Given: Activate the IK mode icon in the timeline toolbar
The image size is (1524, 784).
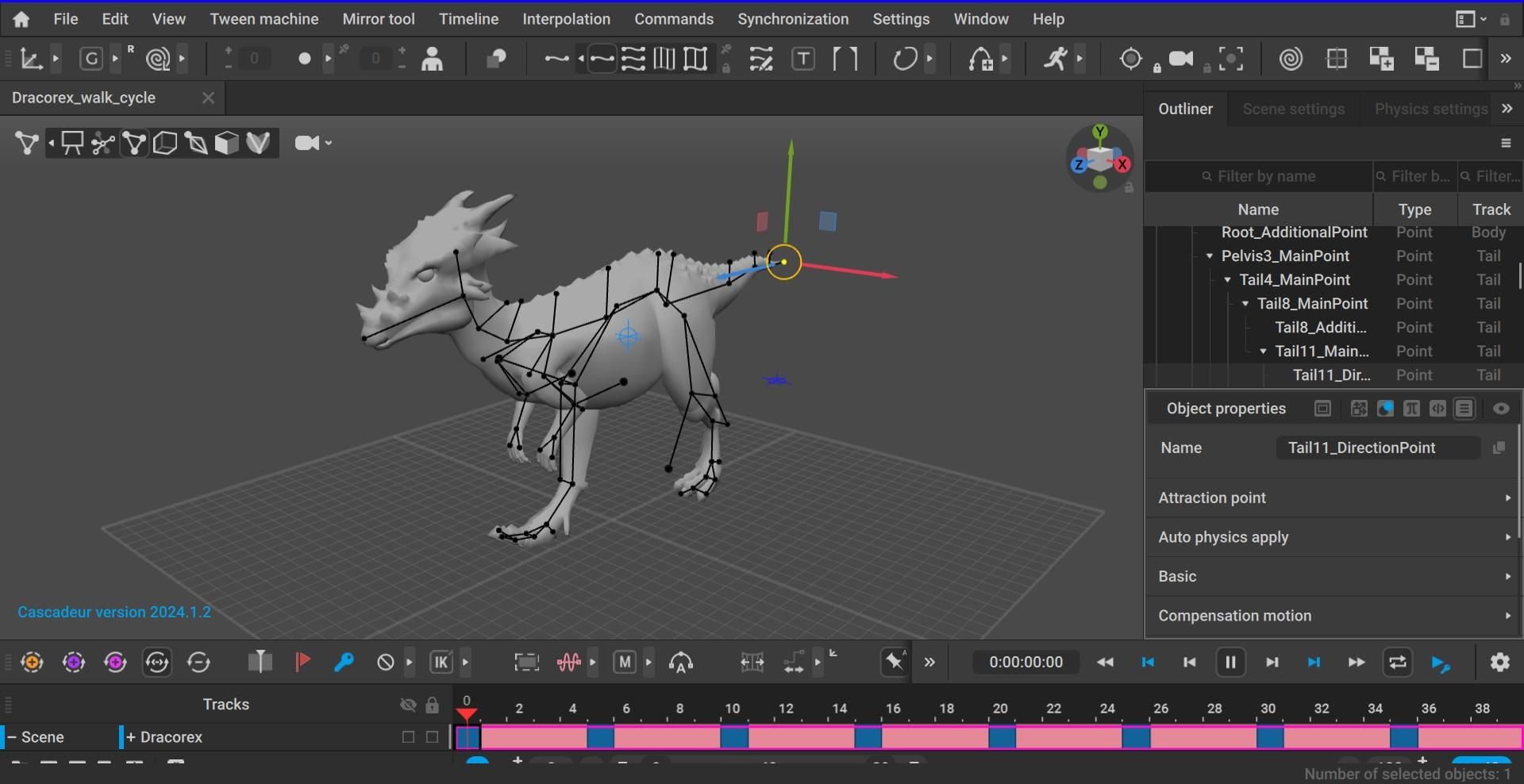Looking at the screenshot, I should pos(441,662).
